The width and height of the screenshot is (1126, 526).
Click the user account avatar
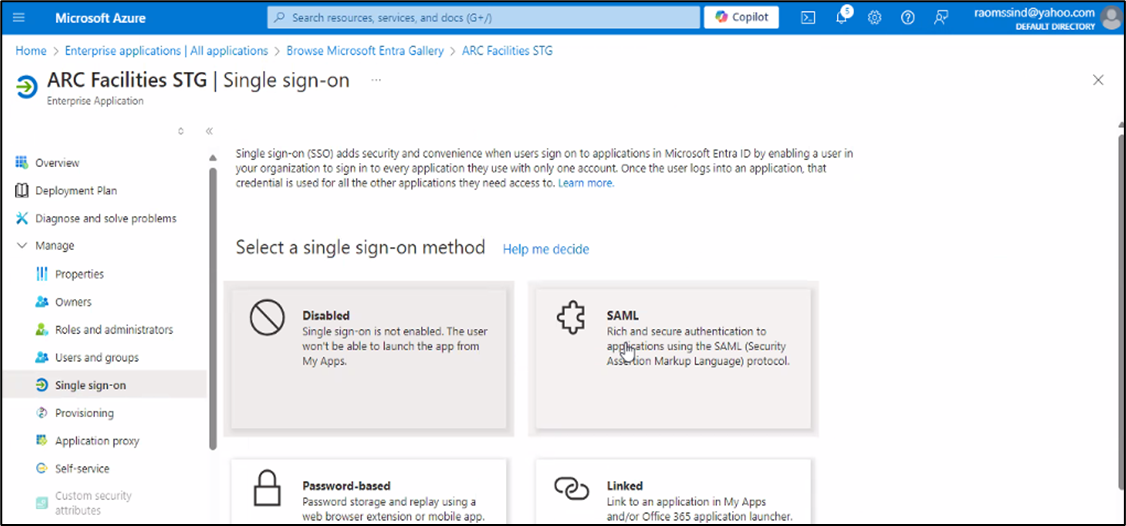pos(1112,18)
